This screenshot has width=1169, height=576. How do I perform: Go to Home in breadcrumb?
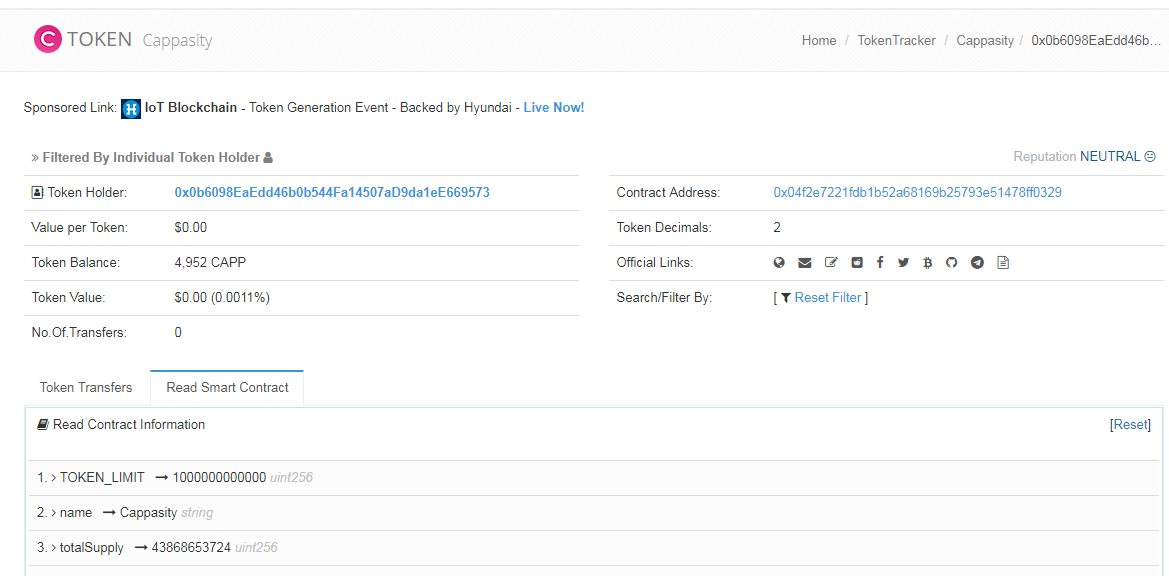tap(819, 41)
